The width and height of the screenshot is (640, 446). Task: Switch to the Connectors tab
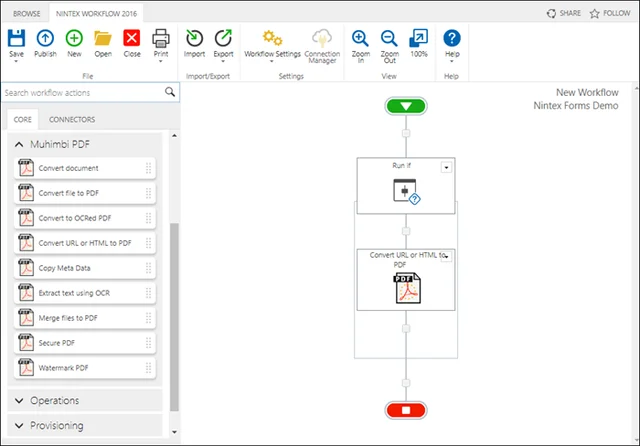point(72,119)
